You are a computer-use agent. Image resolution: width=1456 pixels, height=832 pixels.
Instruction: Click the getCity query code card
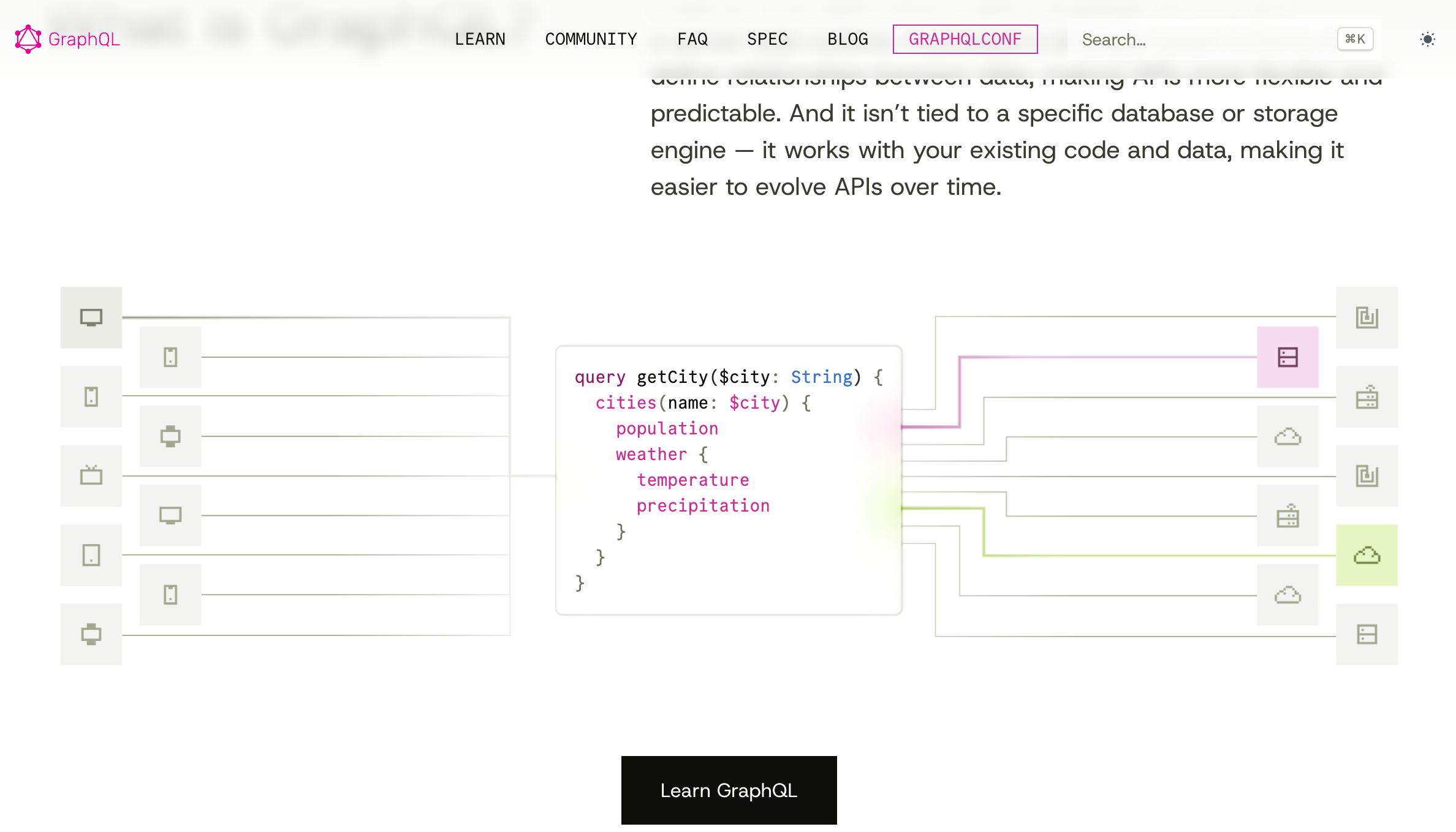click(x=729, y=480)
